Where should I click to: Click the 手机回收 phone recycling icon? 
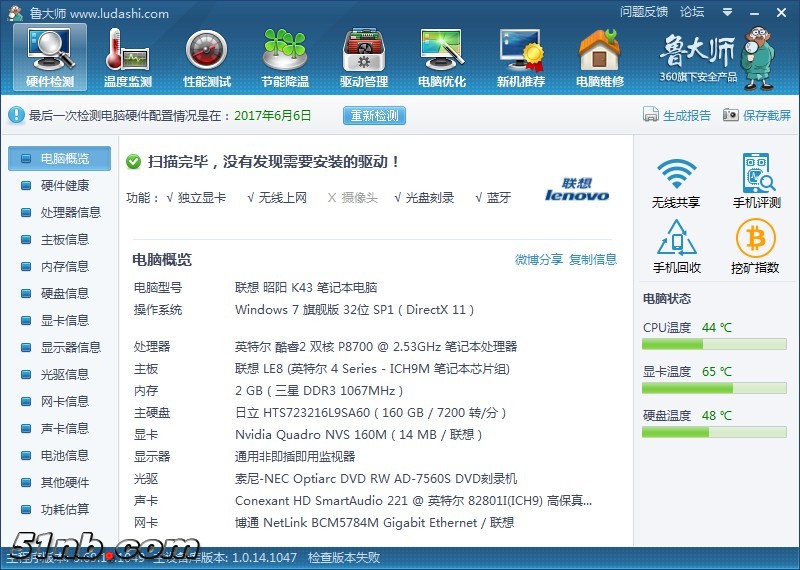click(x=676, y=247)
